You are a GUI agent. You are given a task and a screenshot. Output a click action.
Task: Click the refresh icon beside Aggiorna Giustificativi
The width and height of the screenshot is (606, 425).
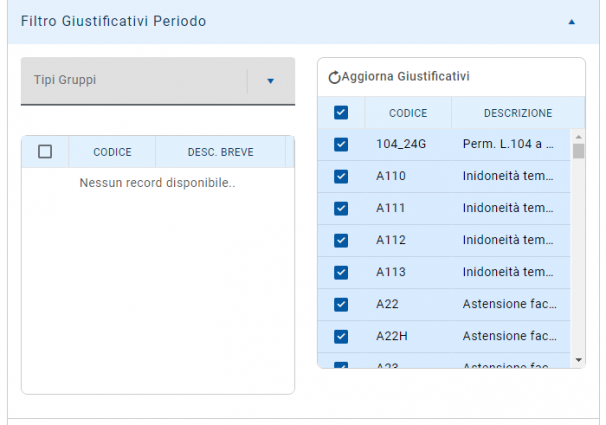[335, 77]
